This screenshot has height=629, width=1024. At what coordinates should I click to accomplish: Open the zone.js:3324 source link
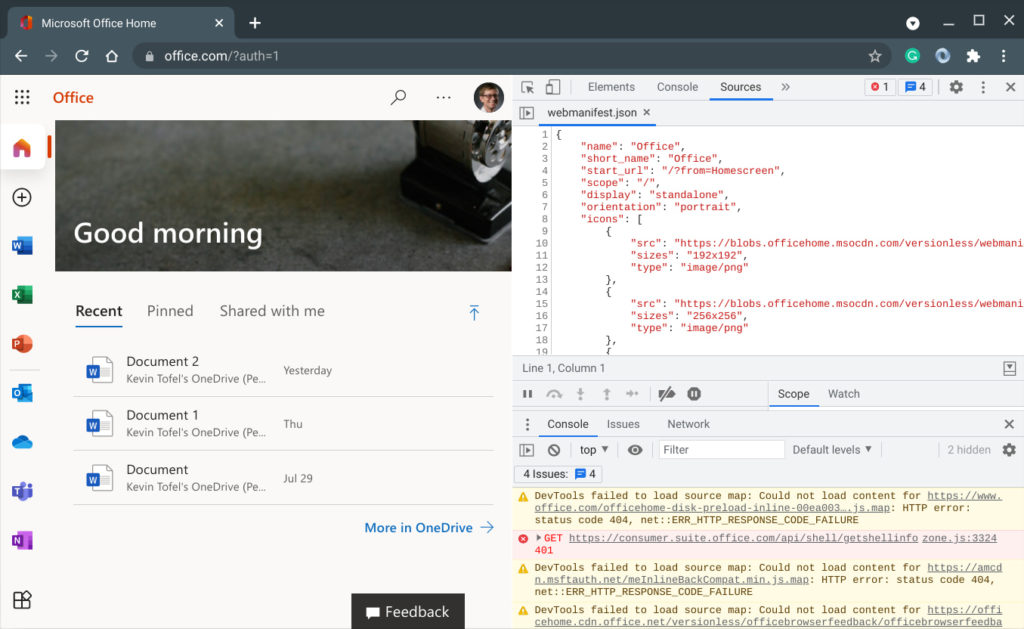point(959,538)
